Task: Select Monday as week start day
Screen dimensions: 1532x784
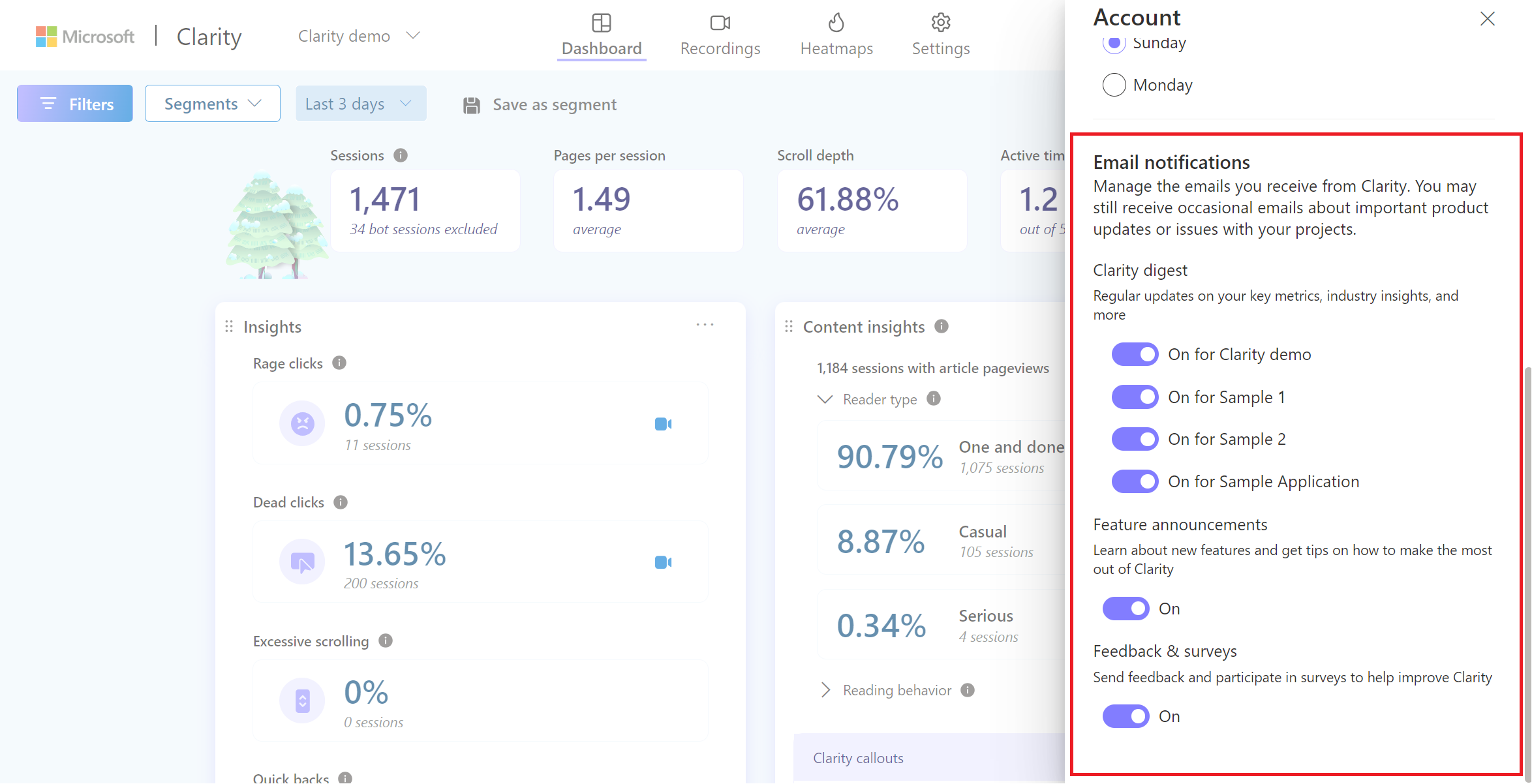Action: (1112, 84)
